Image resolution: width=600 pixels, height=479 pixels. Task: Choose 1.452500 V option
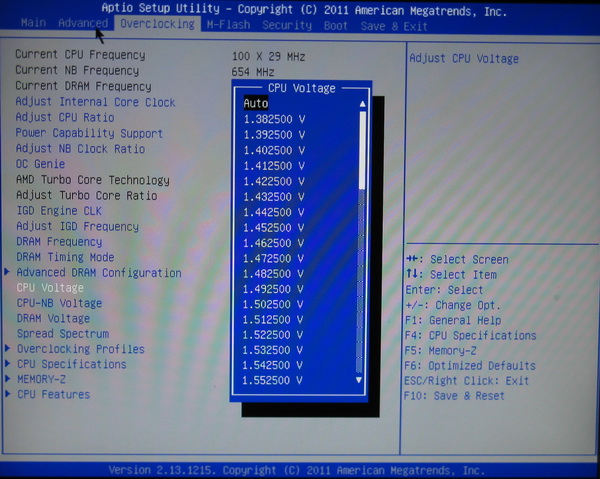click(274, 228)
